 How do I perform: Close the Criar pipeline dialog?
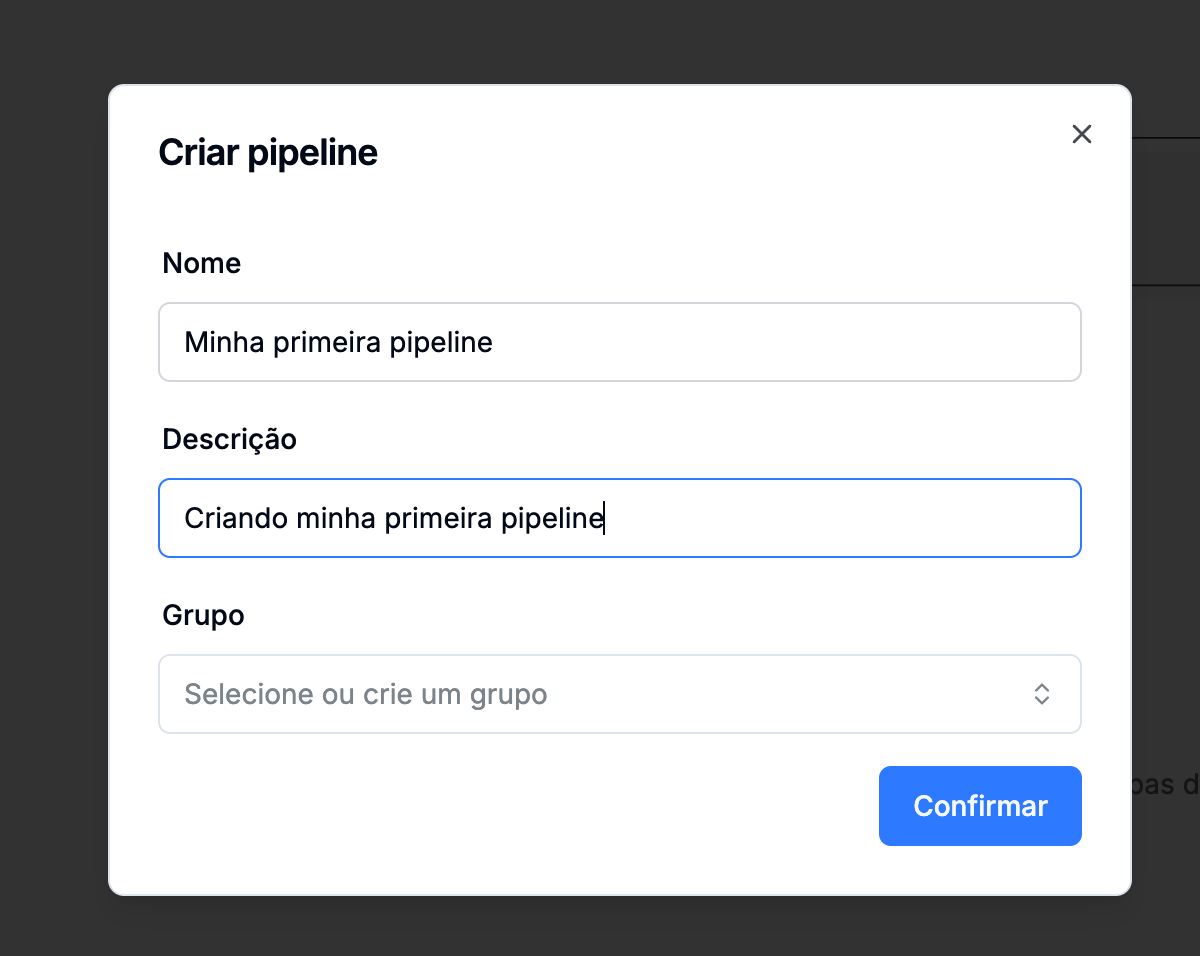pyautogui.click(x=1081, y=134)
